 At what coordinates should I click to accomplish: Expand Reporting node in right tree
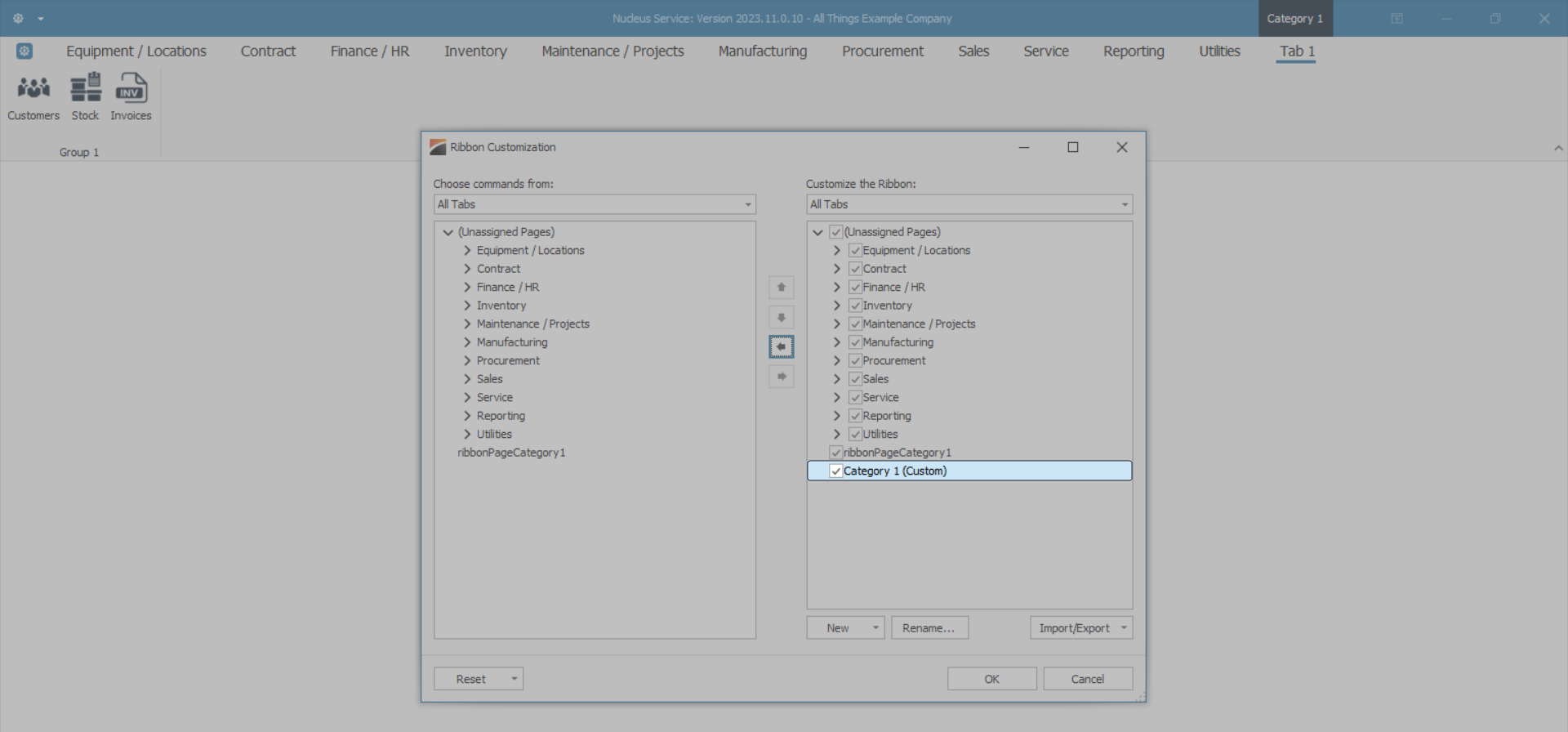837,416
